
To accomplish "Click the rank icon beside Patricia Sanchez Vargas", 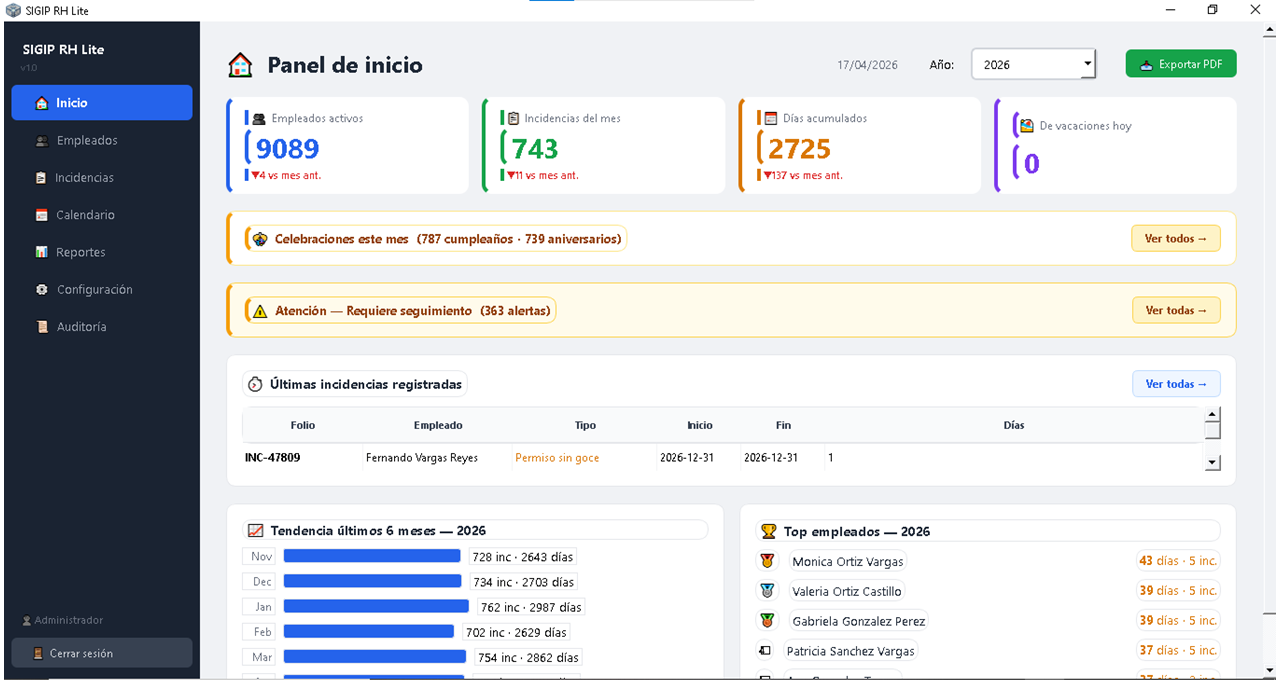I will (765, 651).
